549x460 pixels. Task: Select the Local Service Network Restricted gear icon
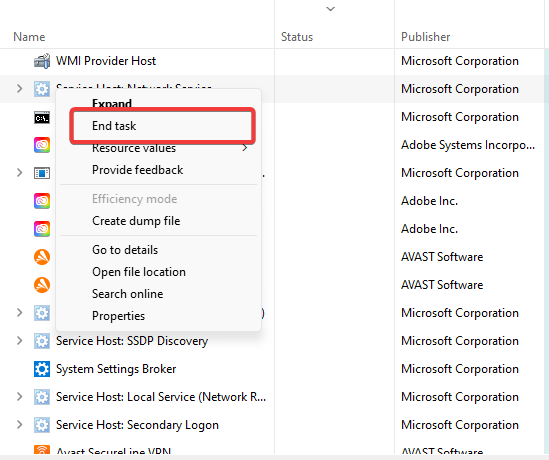point(42,397)
